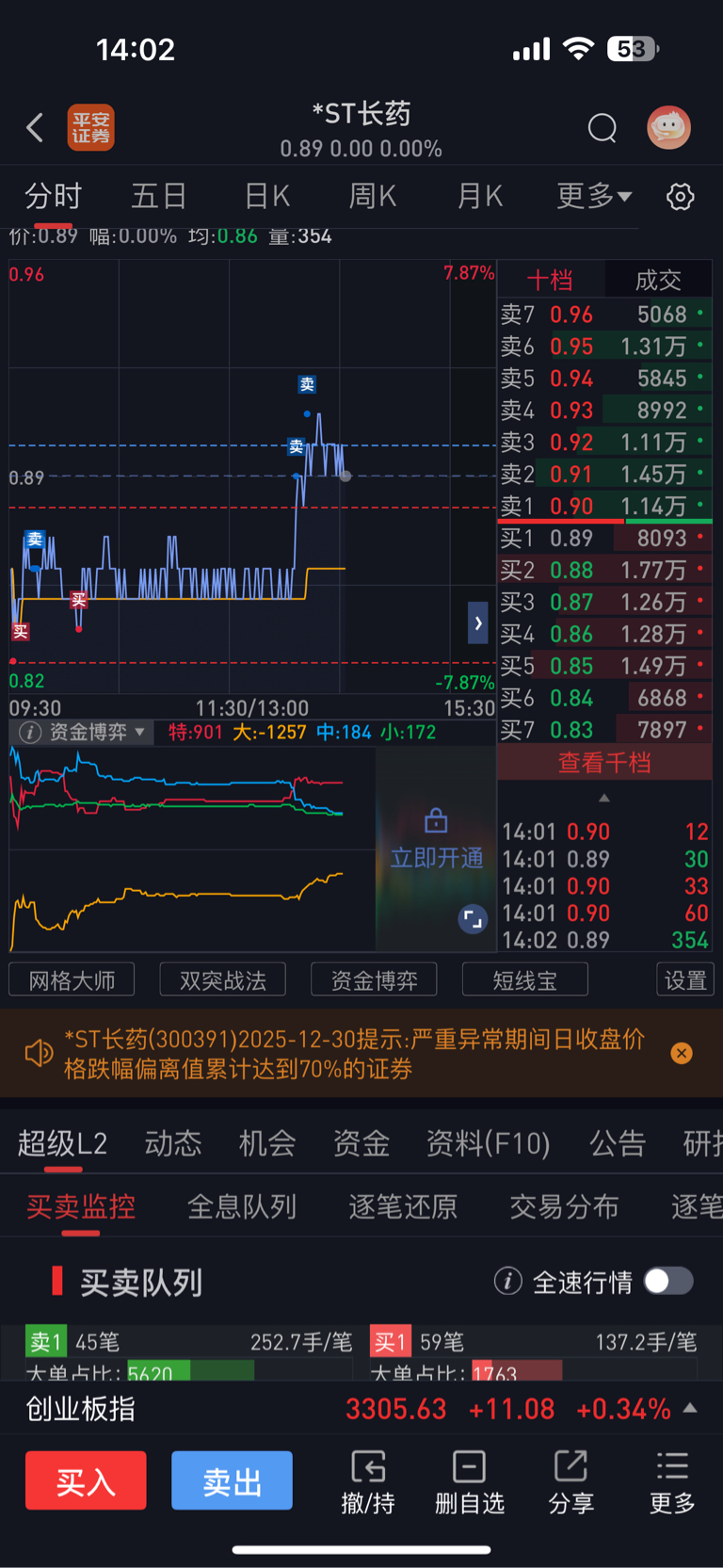Switch to 分时 chart tab

click(54, 196)
